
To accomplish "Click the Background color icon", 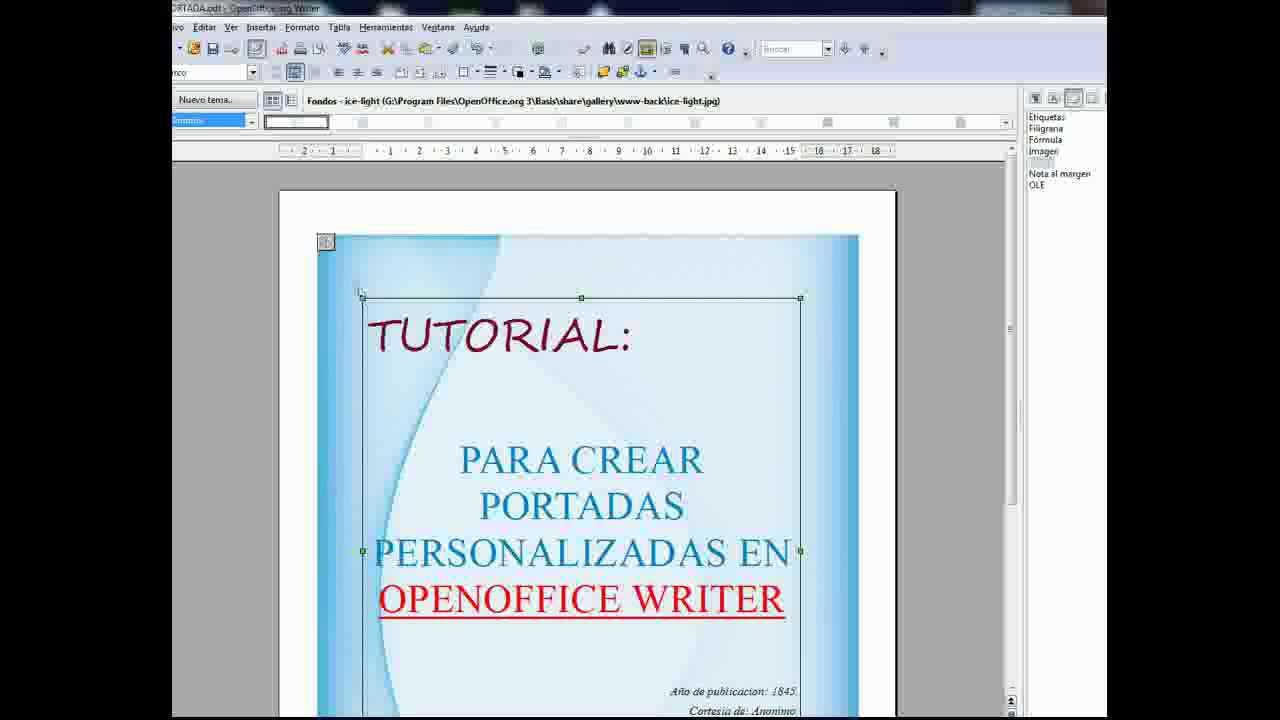I will (x=545, y=72).
